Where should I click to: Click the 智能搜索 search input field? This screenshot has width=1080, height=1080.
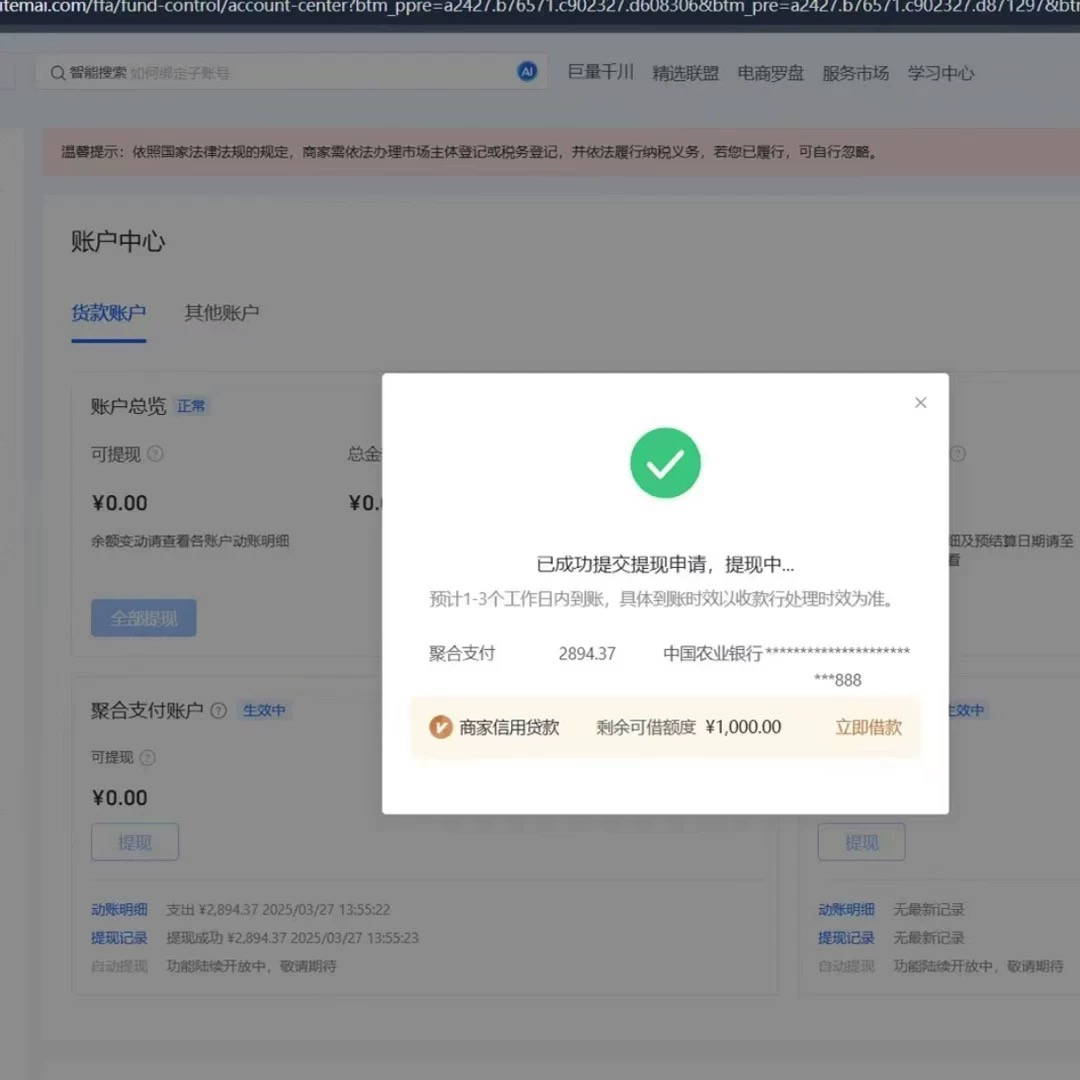coord(291,72)
